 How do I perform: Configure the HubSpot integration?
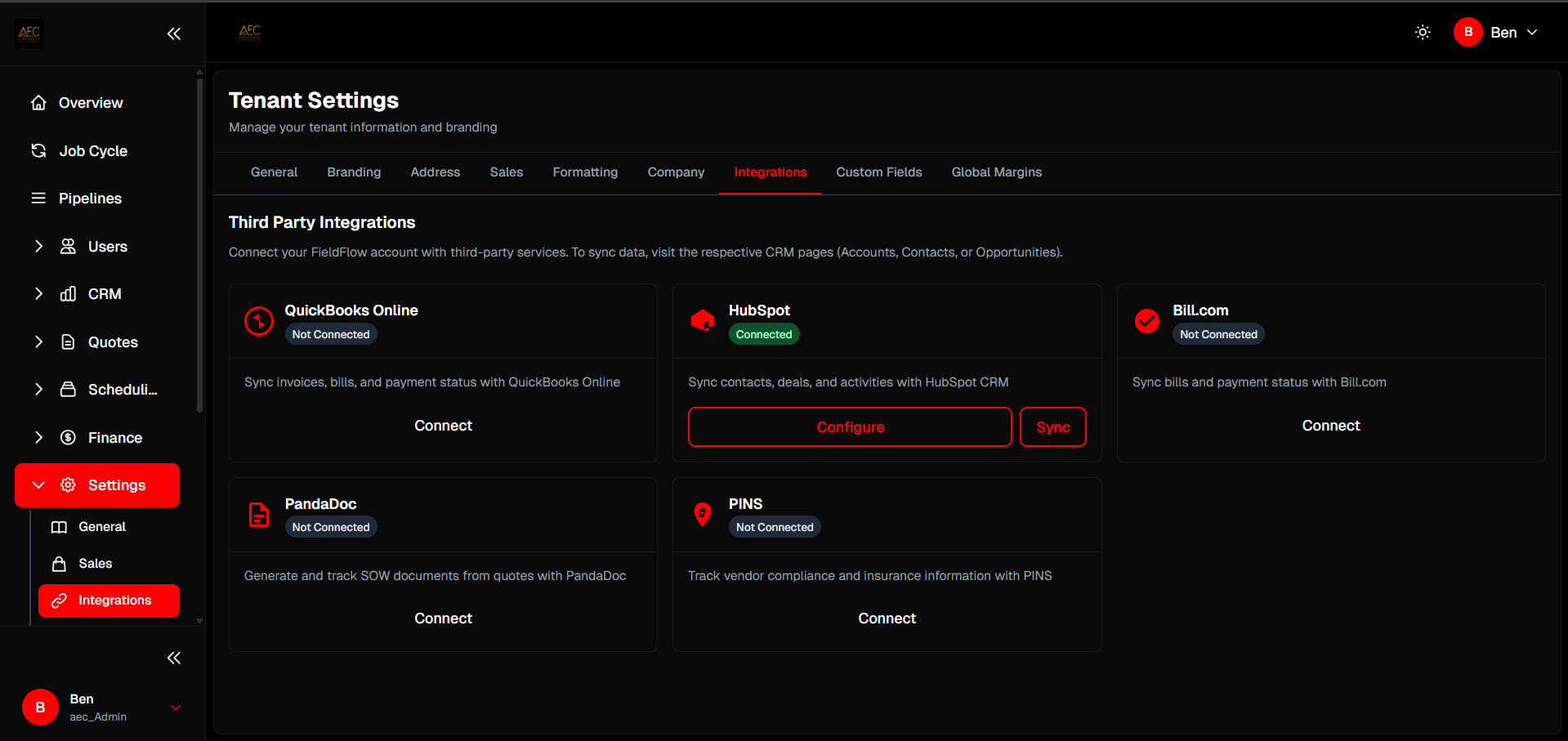850,427
